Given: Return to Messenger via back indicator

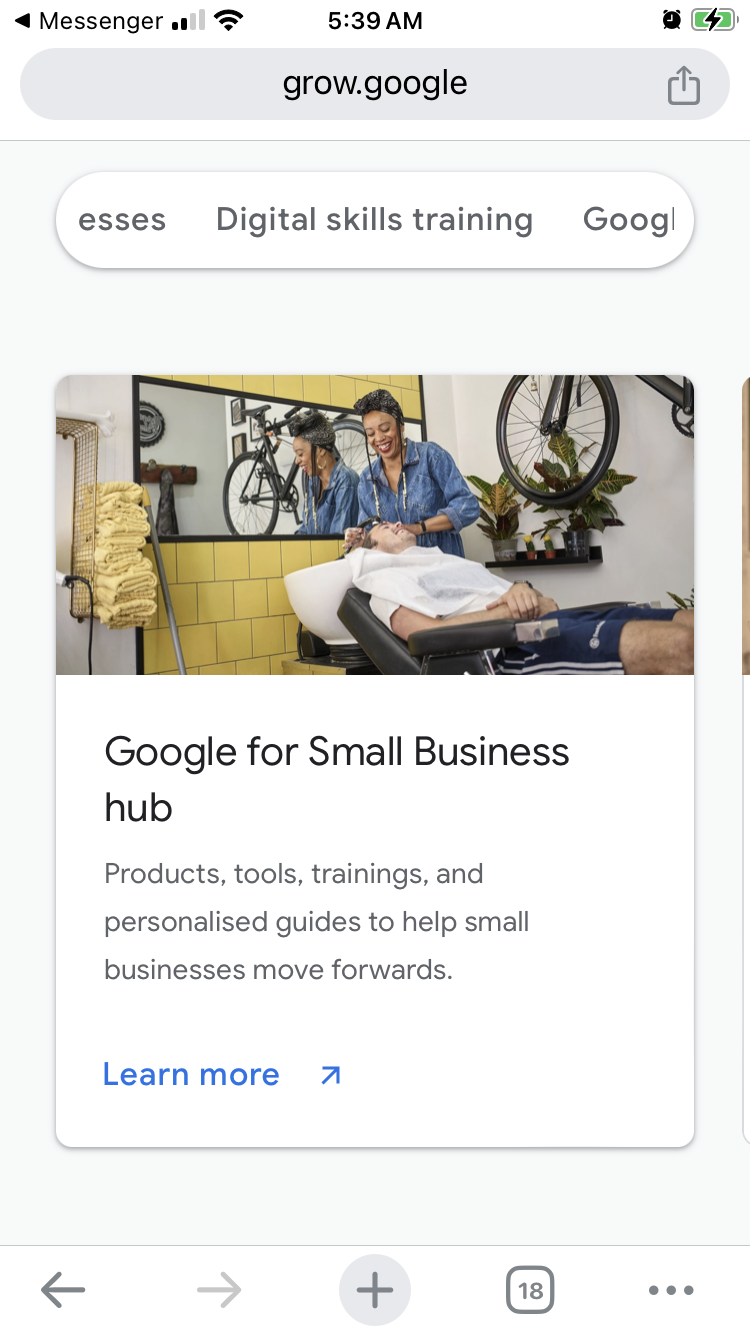Looking at the screenshot, I should 88,20.
